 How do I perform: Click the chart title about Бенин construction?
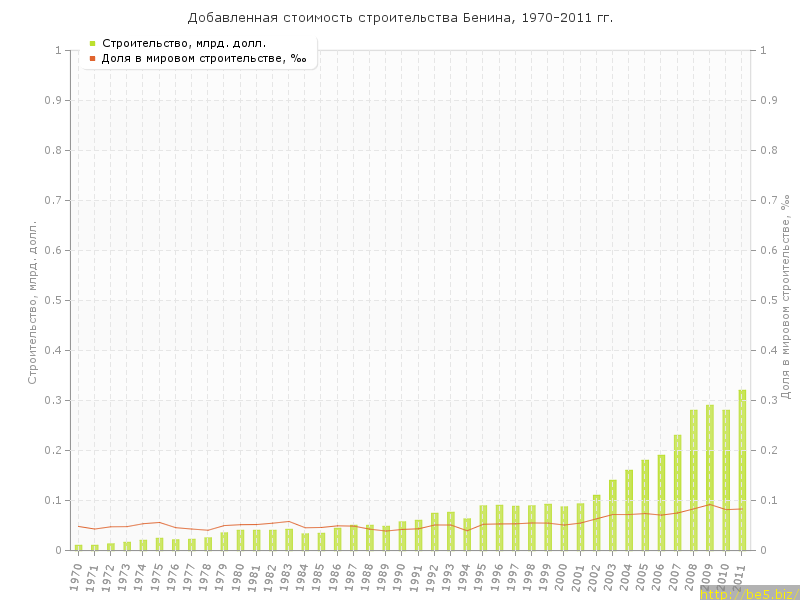(x=400, y=18)
